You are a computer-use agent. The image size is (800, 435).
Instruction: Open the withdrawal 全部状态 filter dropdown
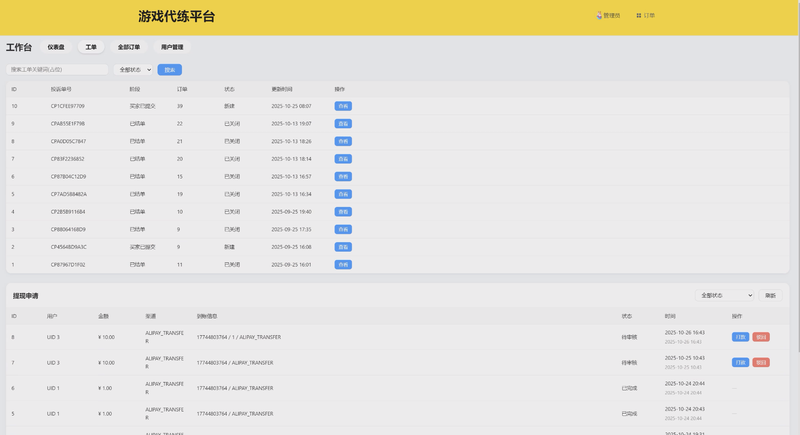click(x=724, y=295)
